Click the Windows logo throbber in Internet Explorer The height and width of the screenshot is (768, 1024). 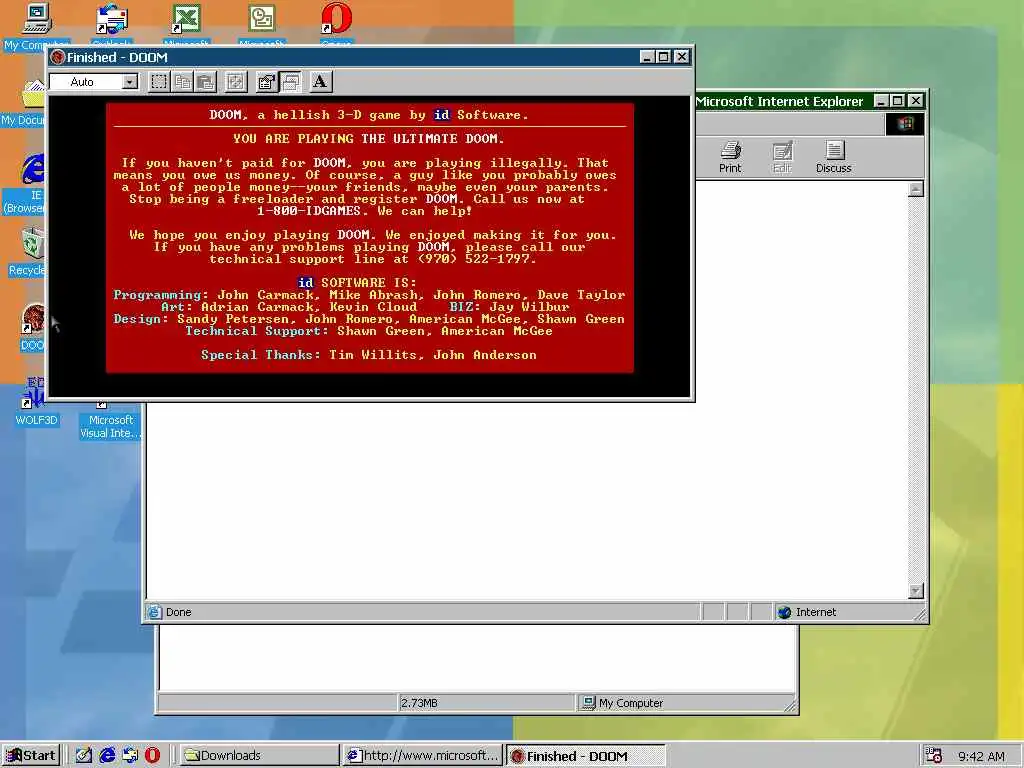point(904,124)
